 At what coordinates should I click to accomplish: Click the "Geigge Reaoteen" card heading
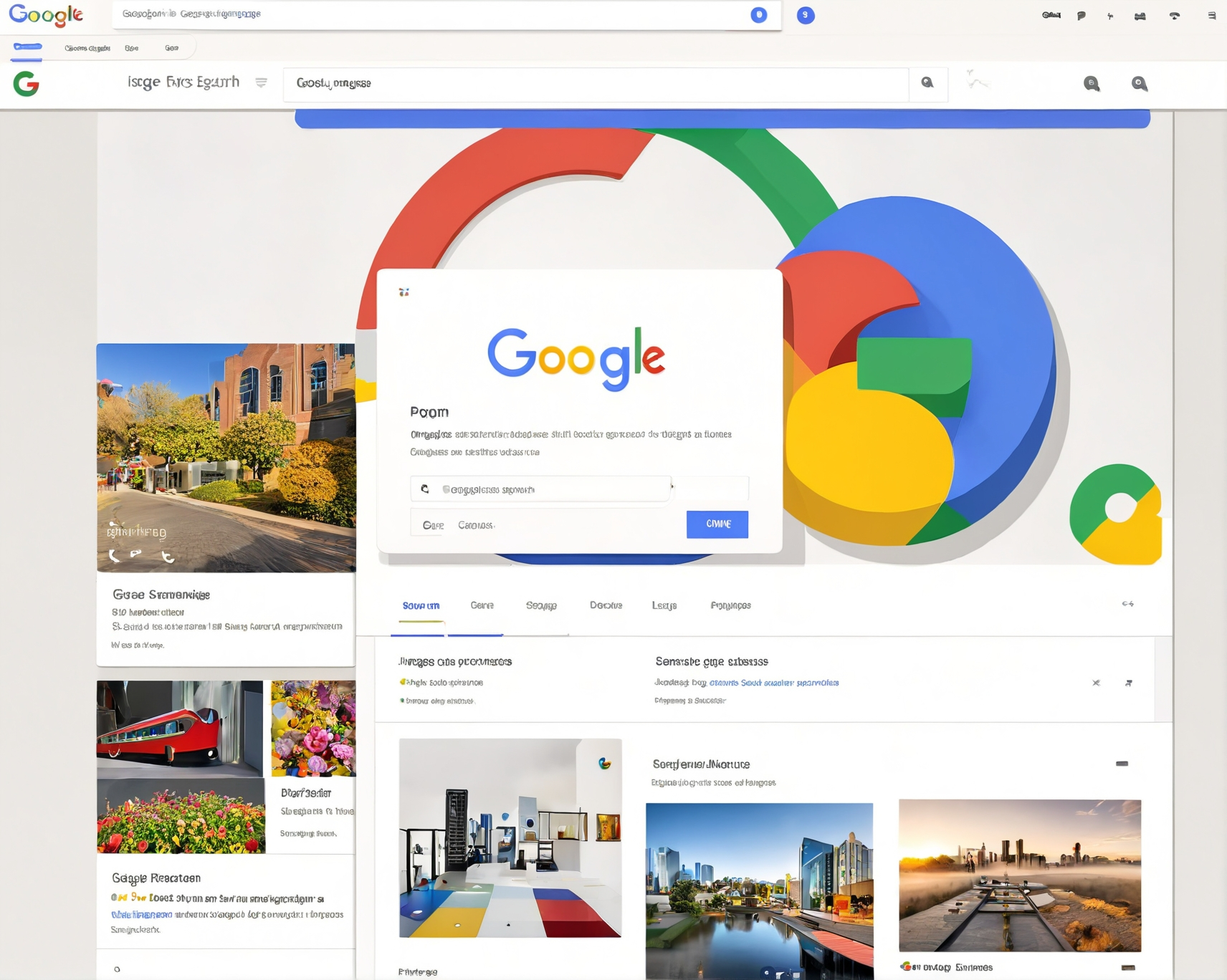pos(156,878)
